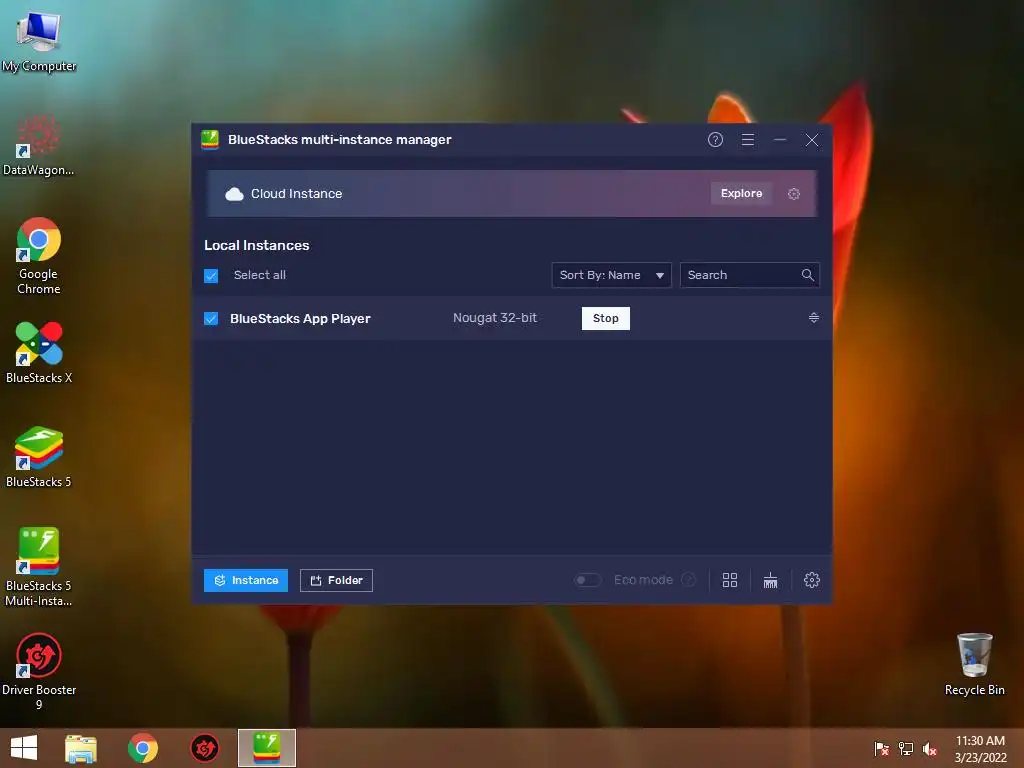The image size is (1024, 768).
Task: Click the Folder button
Action: point(336,580)
